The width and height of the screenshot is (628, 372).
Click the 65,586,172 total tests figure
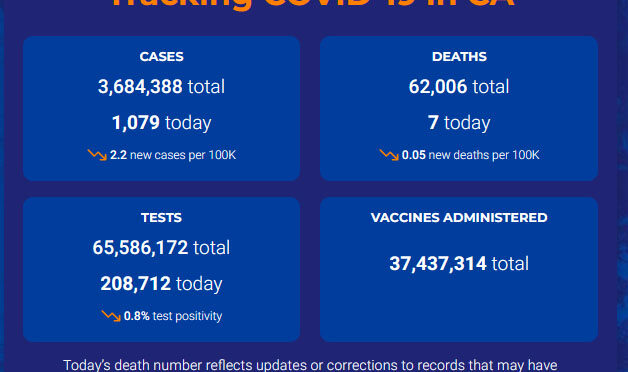coord(161,247)
